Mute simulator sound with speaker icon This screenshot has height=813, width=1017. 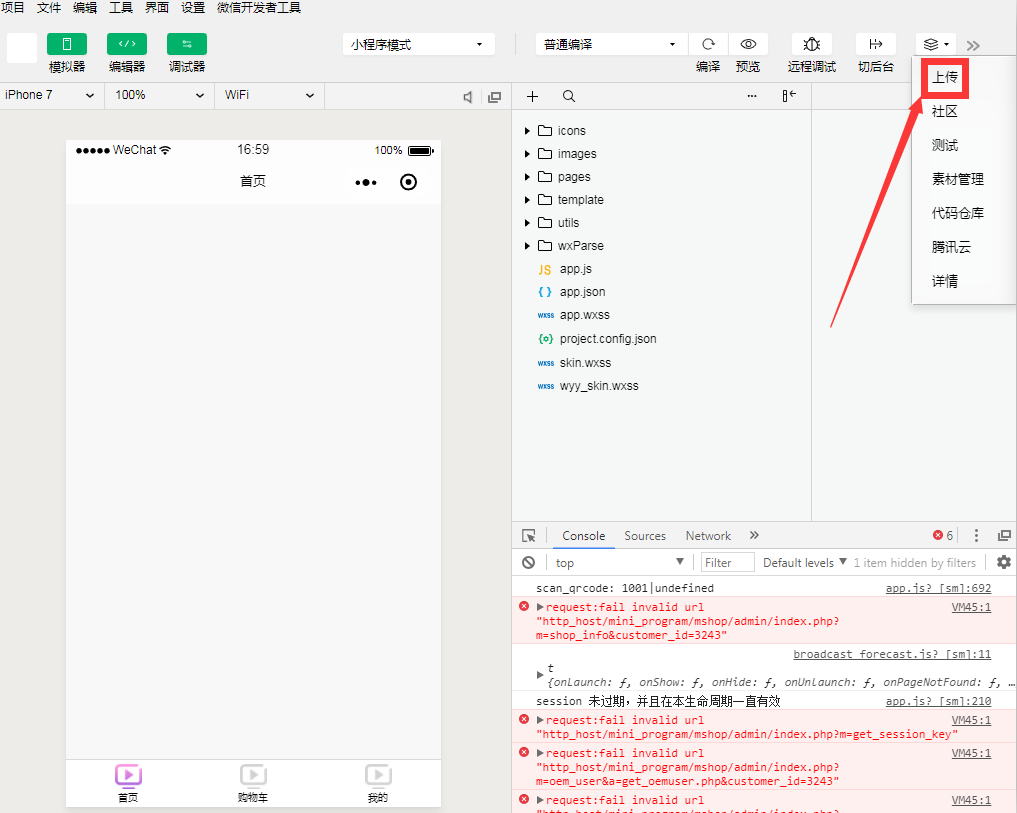pyautogui.click(x=467, y=97)
